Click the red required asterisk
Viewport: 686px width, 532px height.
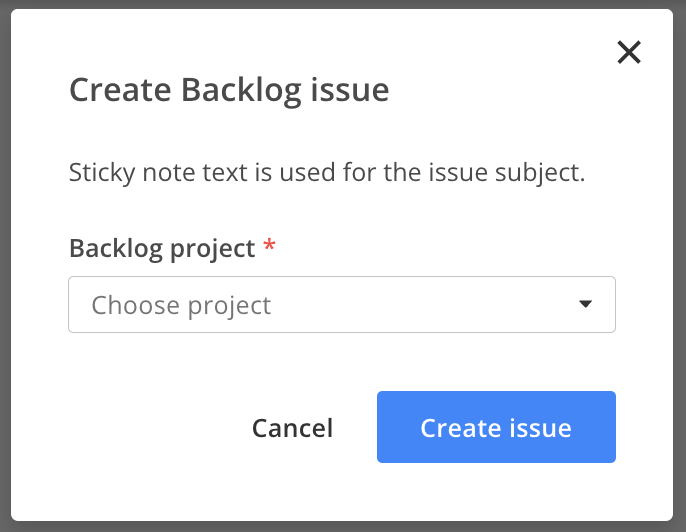[x=269, y=245]
